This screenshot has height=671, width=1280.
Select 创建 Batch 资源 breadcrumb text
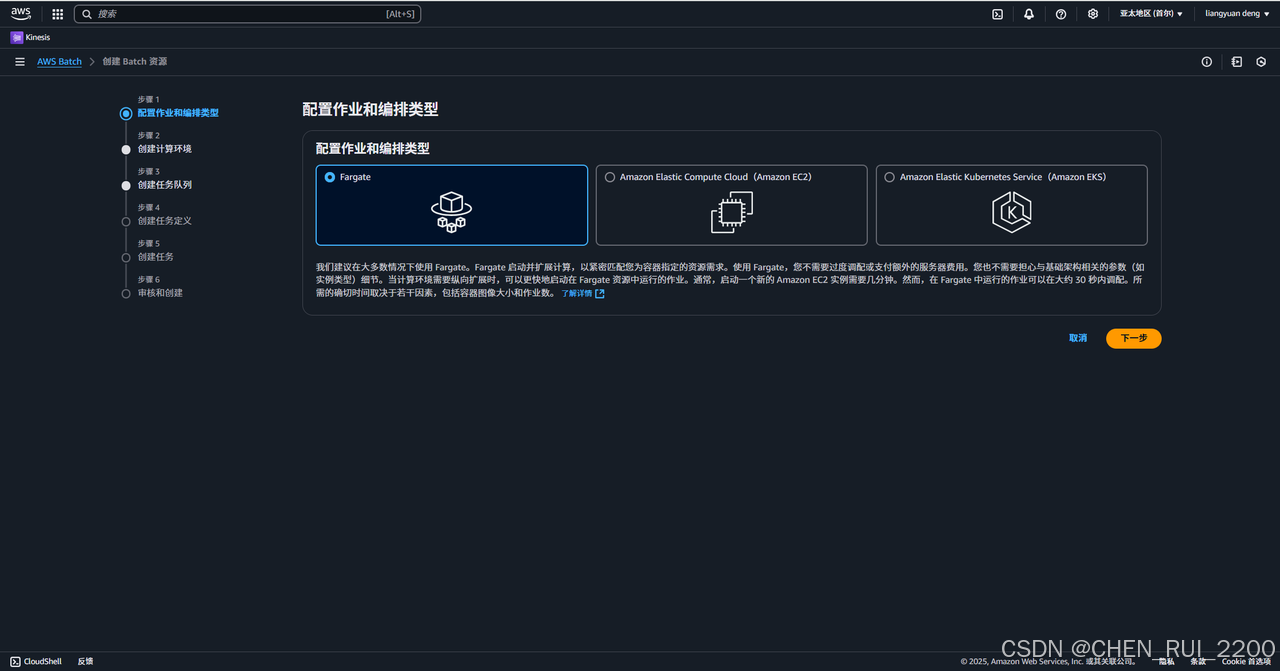click(x=135, y=62)
